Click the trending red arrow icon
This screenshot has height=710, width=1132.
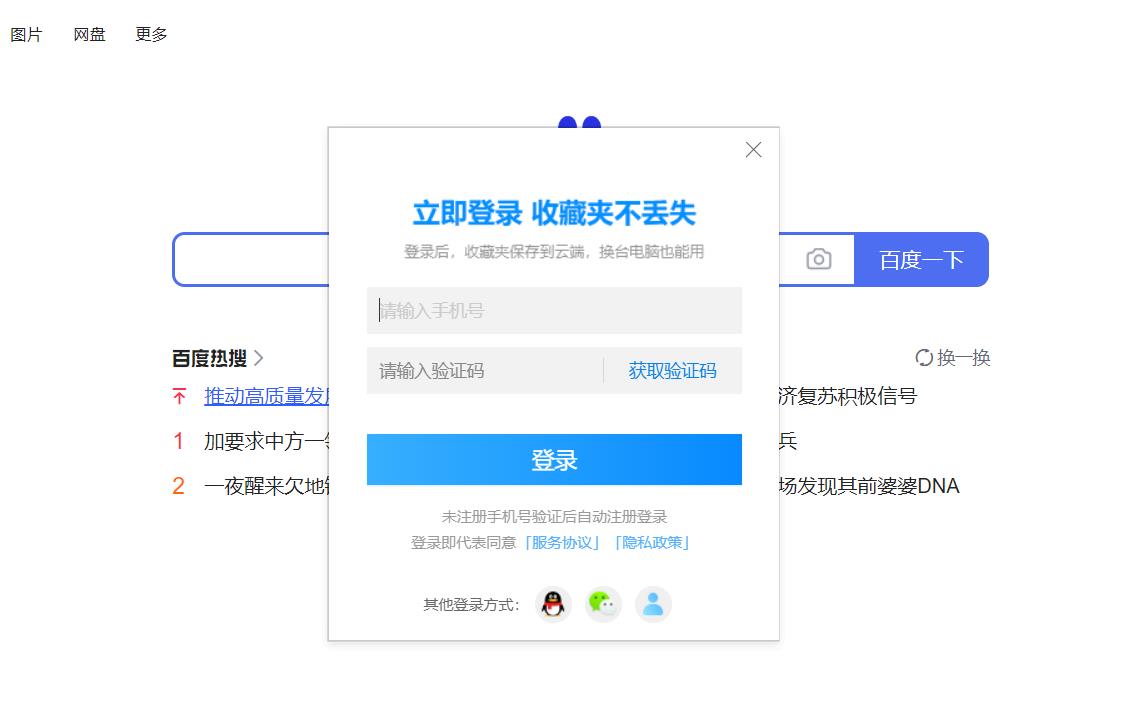[178, 396]
